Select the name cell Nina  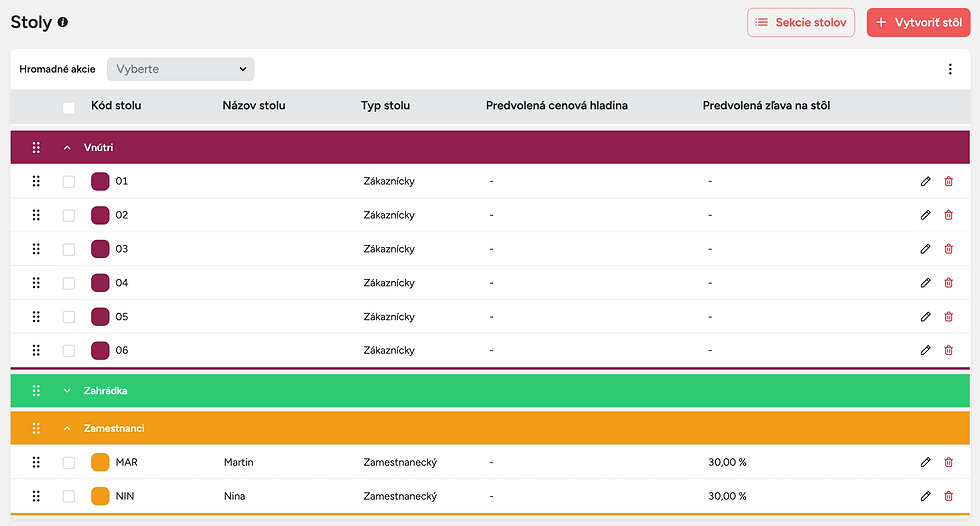[234, 496]
